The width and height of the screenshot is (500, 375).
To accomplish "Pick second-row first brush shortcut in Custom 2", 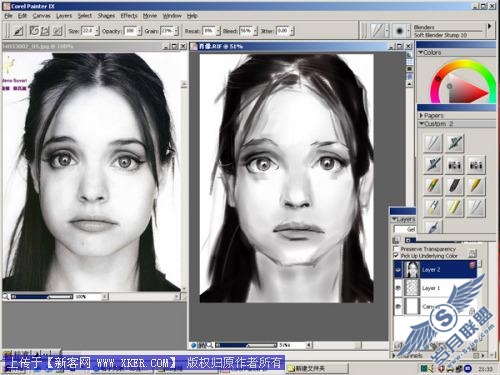I will (x=433, y=164).
